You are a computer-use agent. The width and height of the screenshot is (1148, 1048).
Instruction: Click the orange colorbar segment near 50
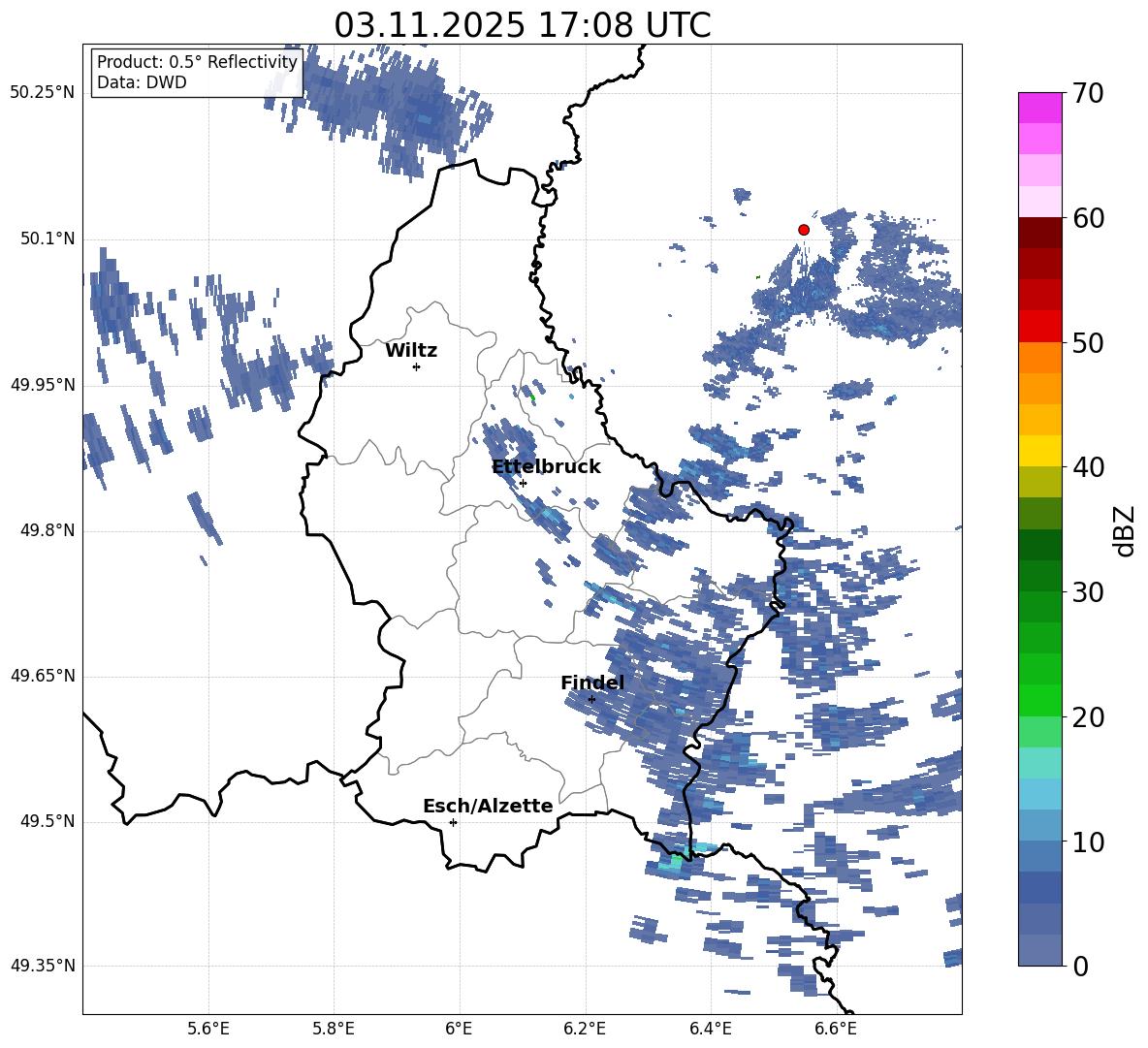(x=1039, y=357)
